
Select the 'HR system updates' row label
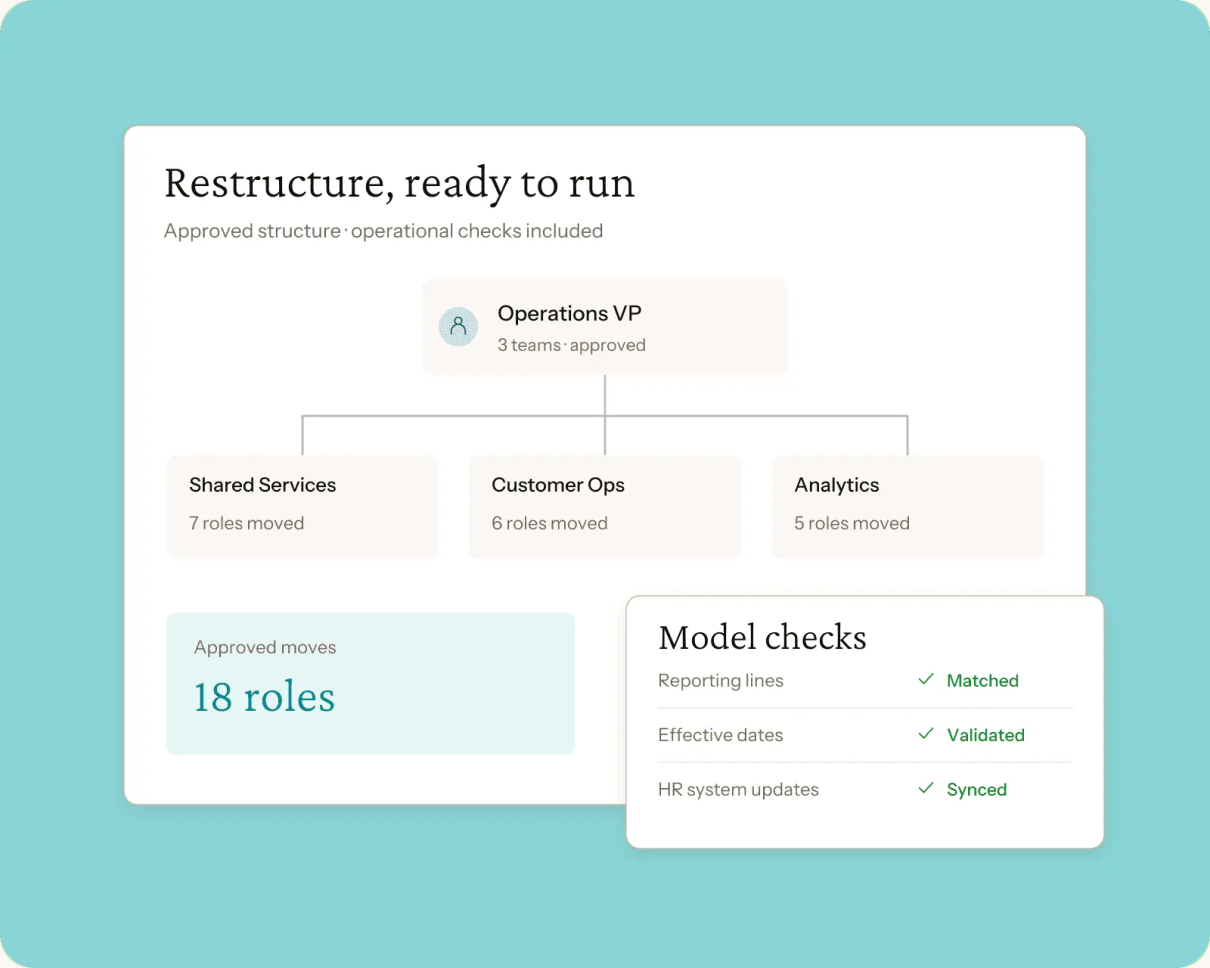(x=738, y=789)
